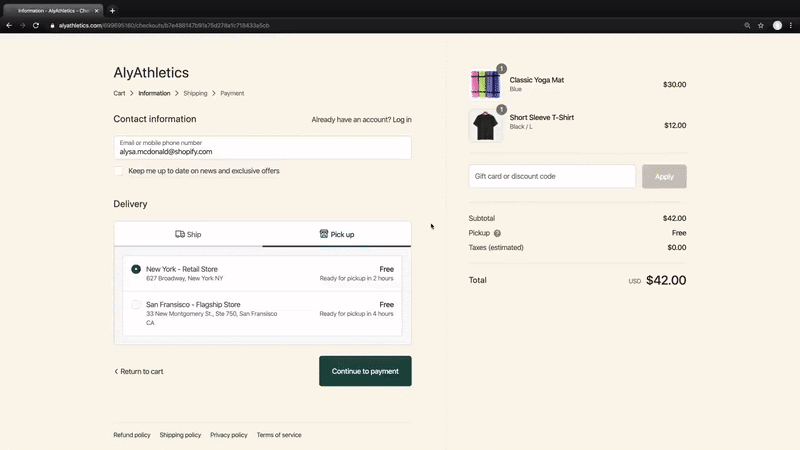Go to Cart in the breadcrumb
This screenshot has height=450, width=800.
(x=119, y=93)
